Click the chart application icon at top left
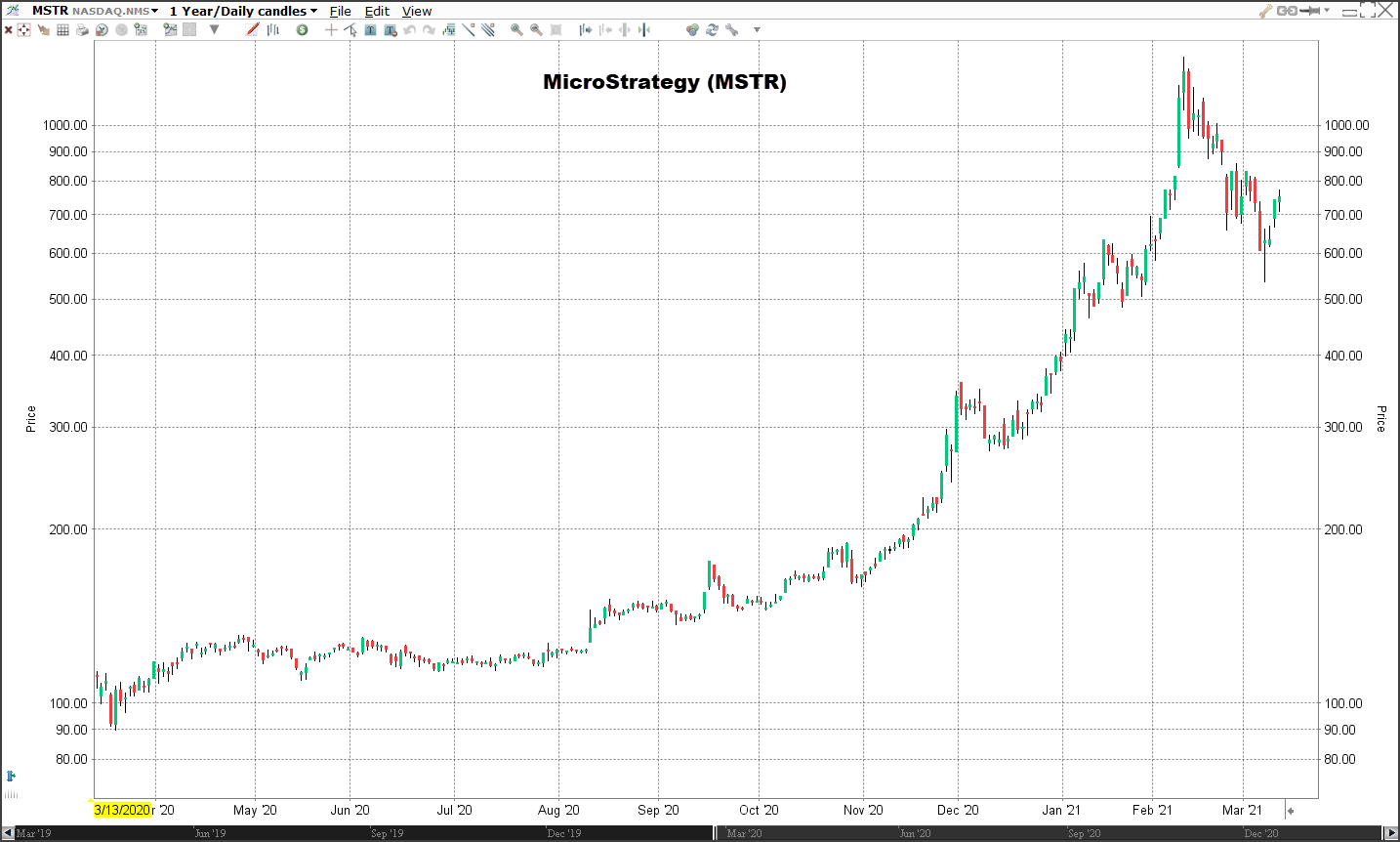Image resolution: width=1400 pixels, height=842 pixels. (13, 11)
